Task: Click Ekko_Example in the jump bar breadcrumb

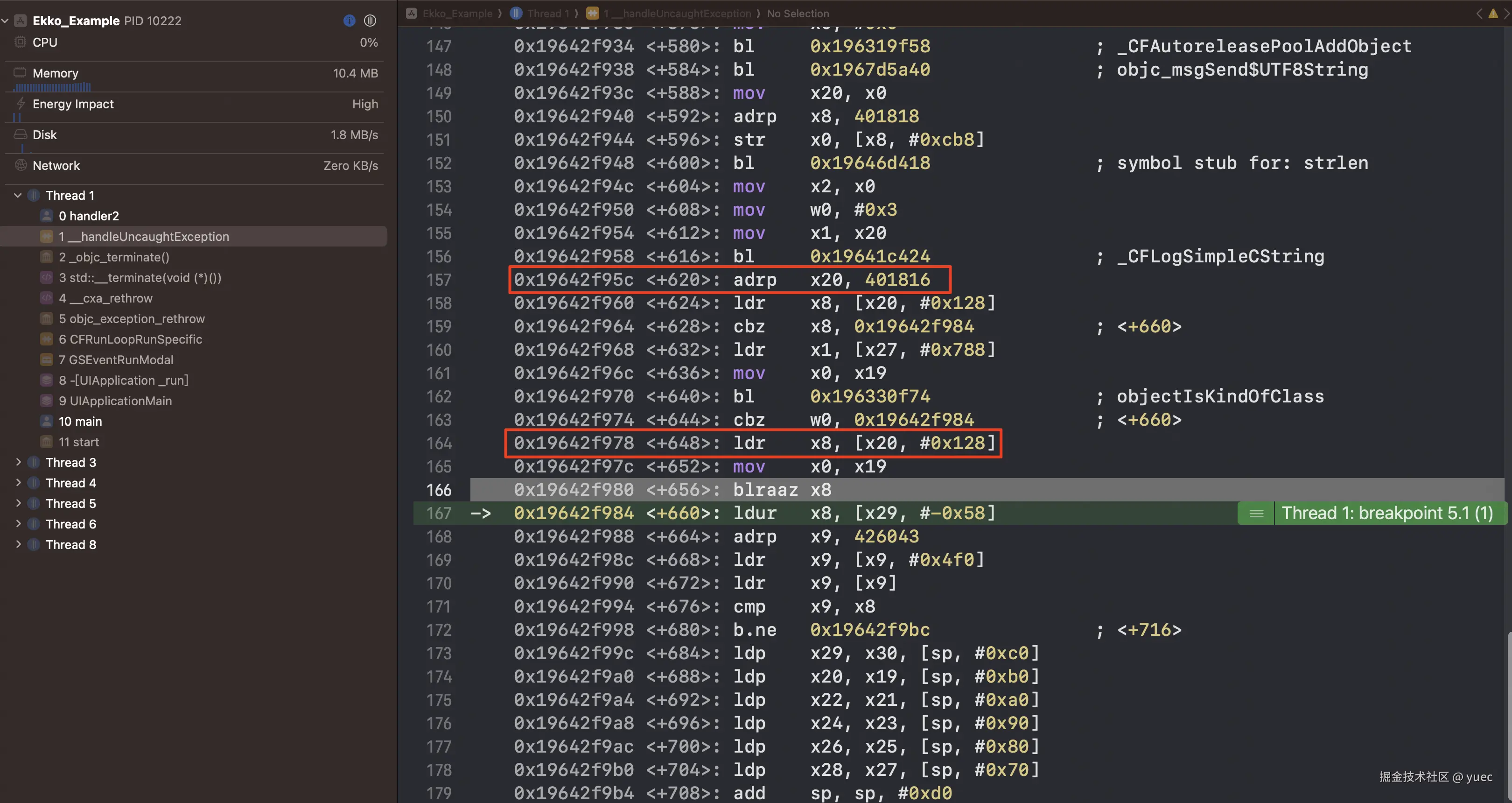Action: 457,14
